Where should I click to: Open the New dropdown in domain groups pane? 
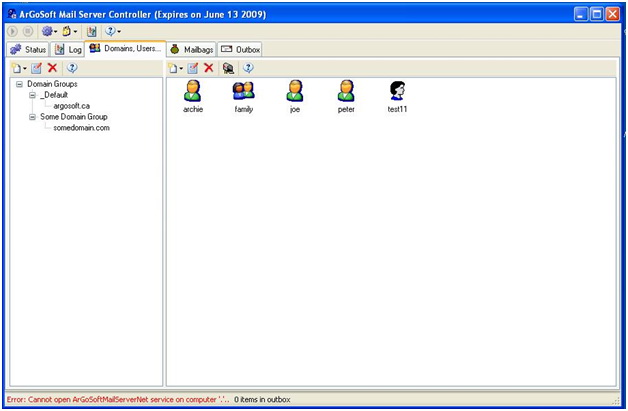tap(19, 68)
